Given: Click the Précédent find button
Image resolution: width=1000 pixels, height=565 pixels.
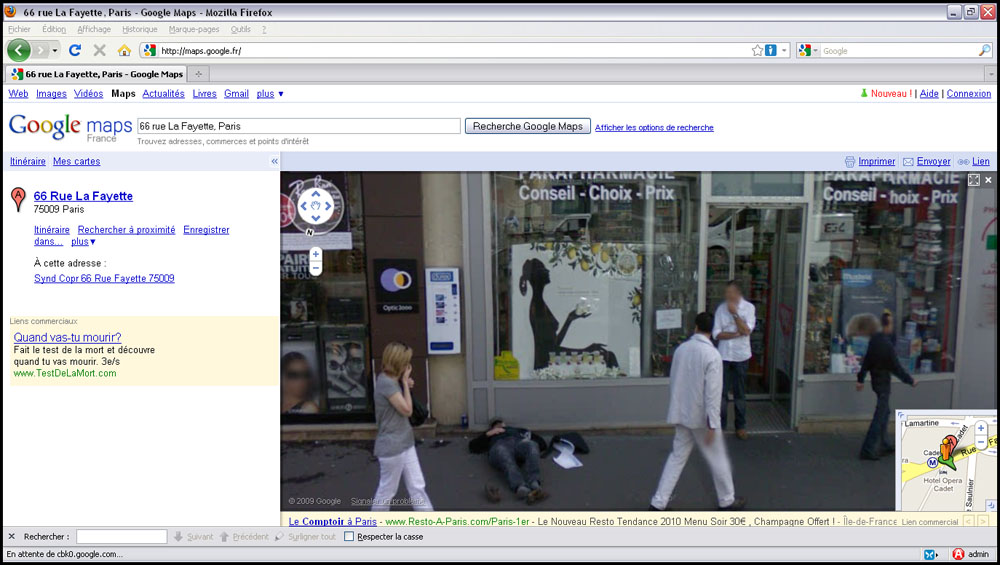Looking at the screenshot, I should click(x=244, y=536).
